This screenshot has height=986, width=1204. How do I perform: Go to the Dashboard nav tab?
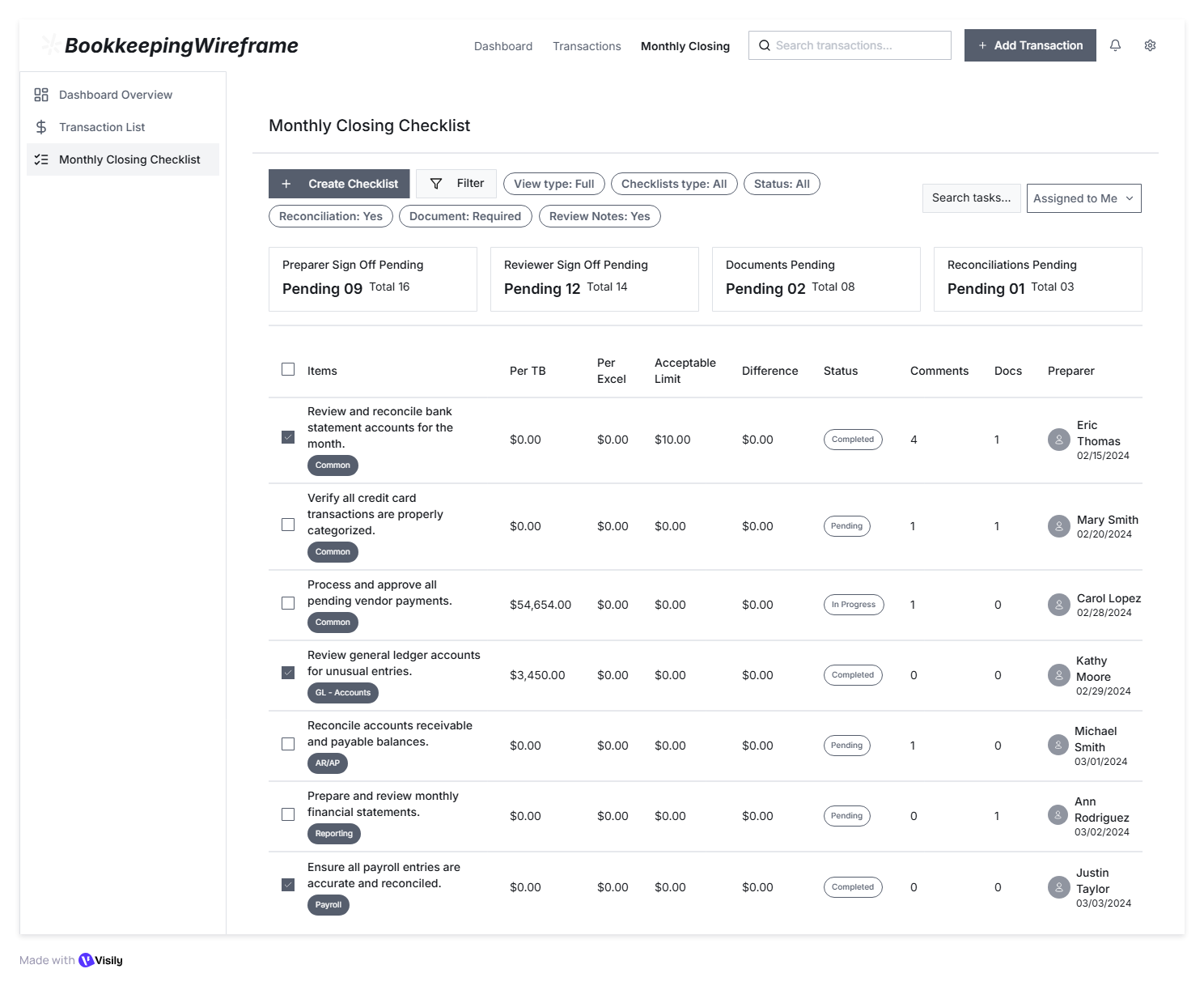[503, 46]
